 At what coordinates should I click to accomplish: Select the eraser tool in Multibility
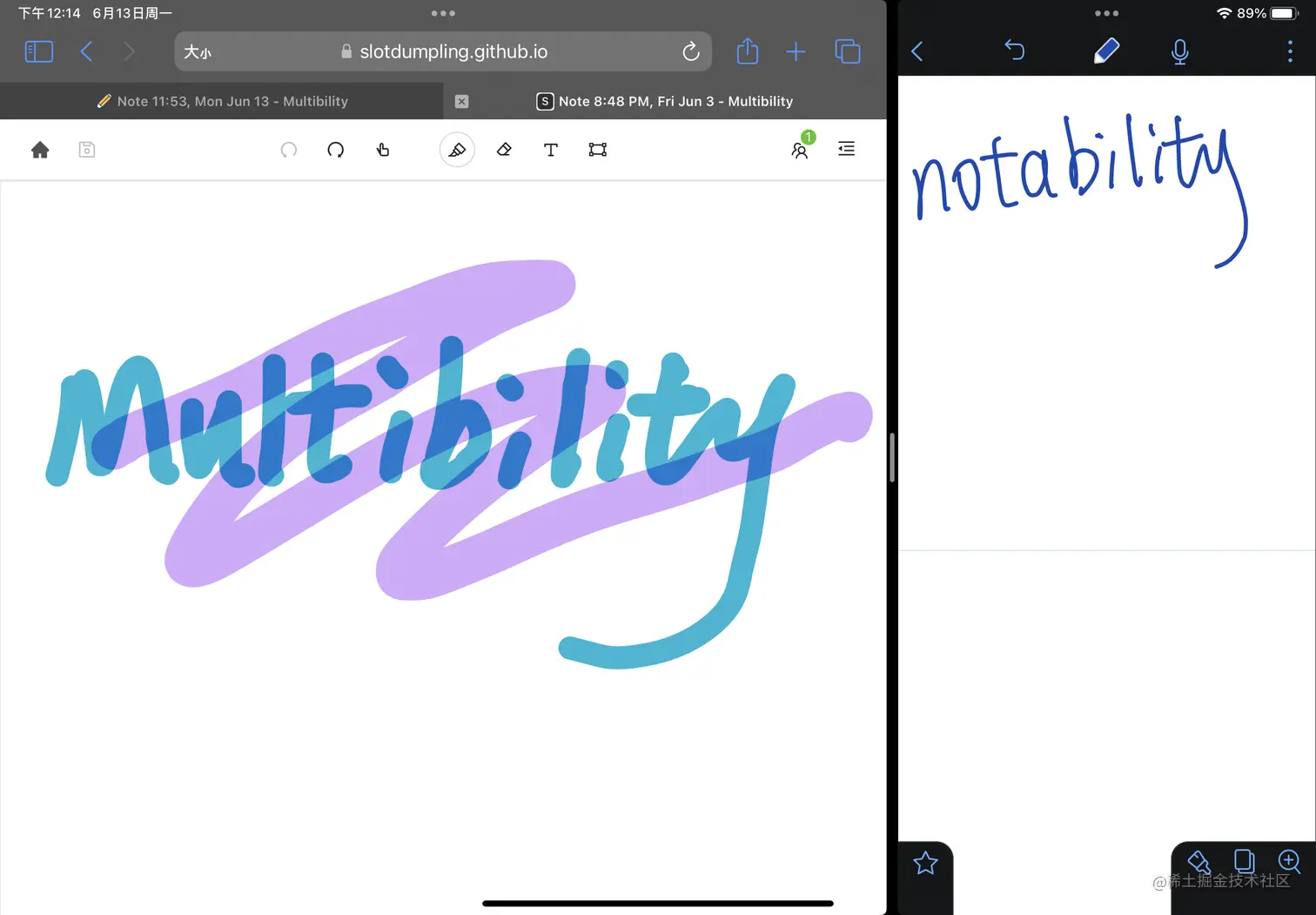click(504, 150)
